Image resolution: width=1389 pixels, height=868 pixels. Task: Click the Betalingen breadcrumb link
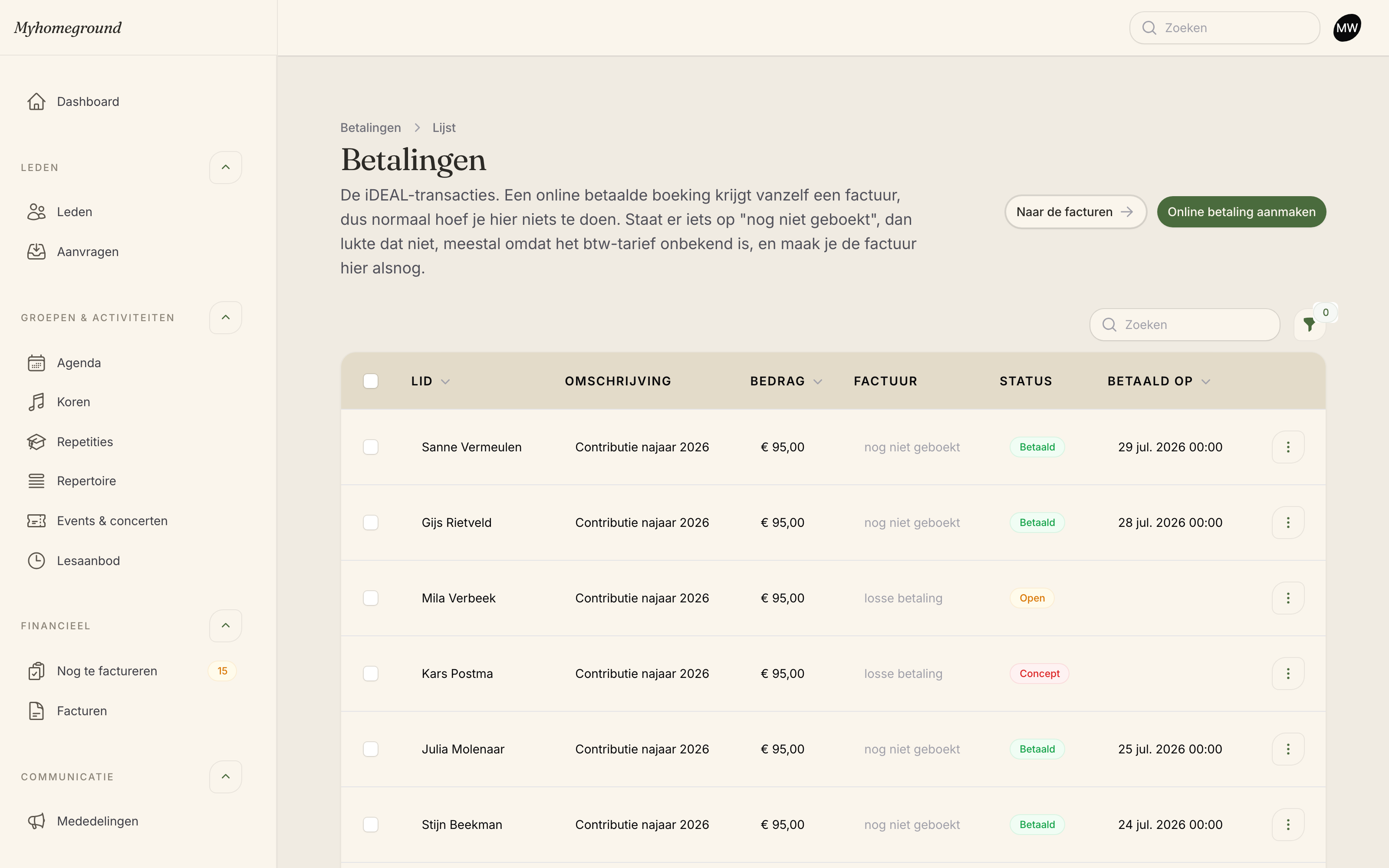[x=370, y=128]
